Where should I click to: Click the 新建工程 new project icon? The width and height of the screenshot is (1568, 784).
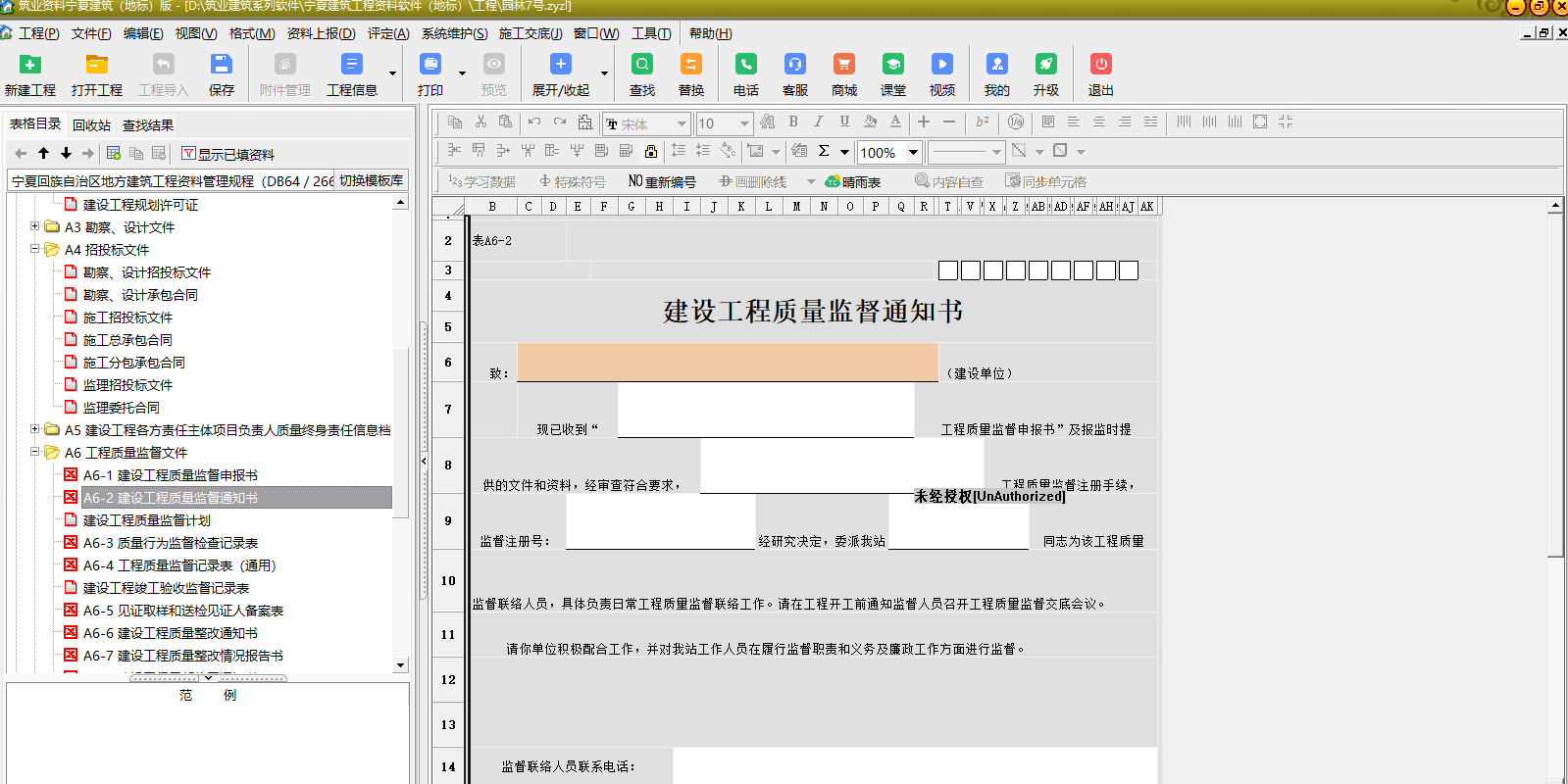(x=30, y=65)
